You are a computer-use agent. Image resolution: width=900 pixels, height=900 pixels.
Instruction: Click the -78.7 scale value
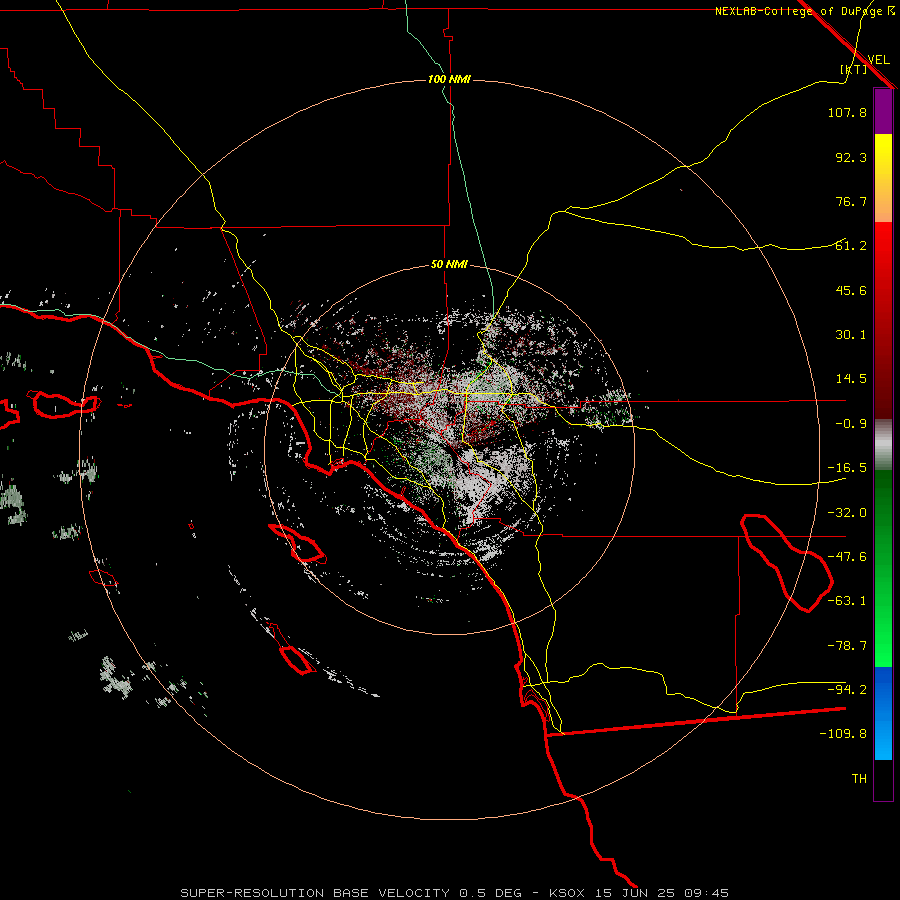point(847,646)
